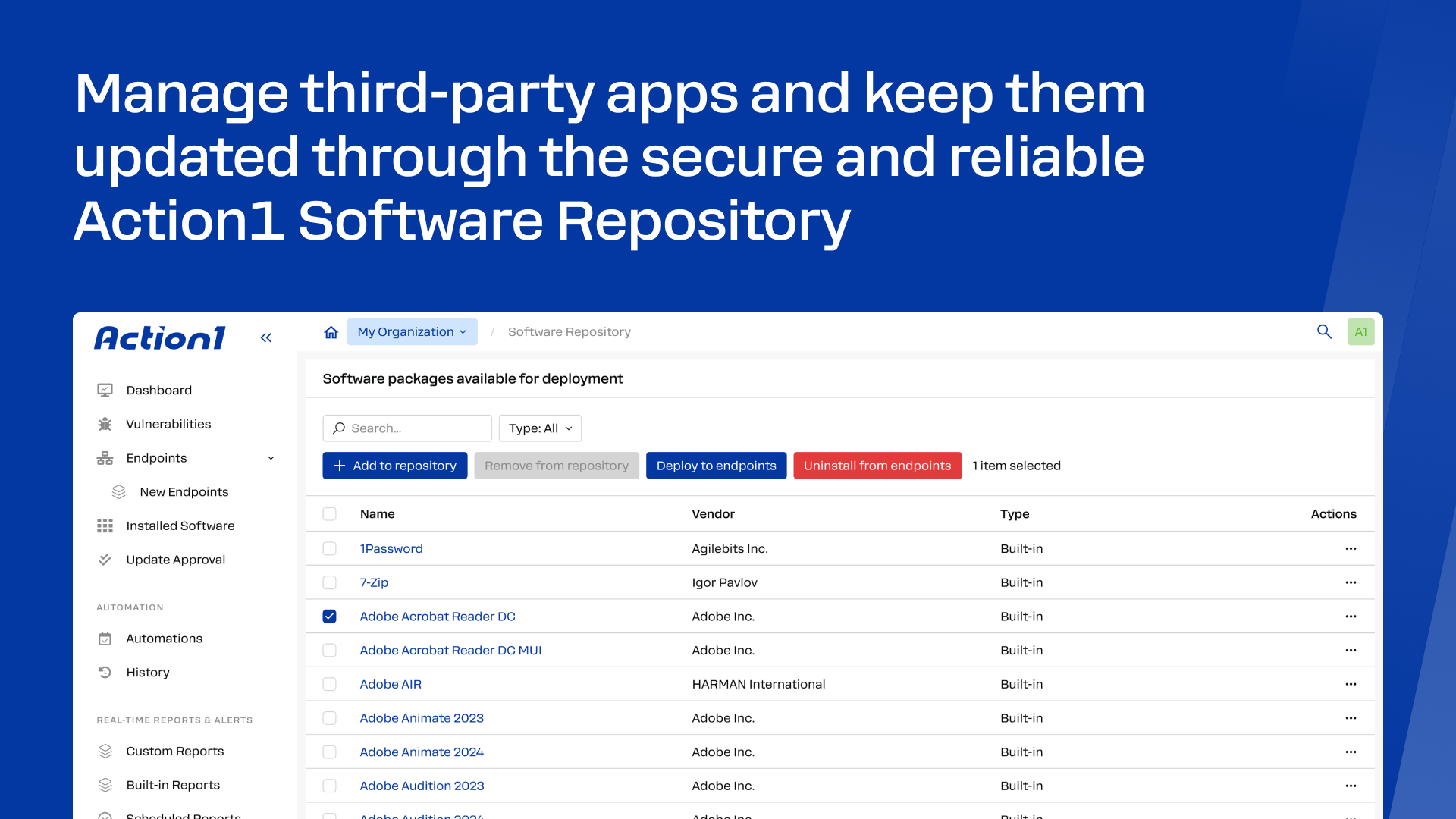
Task: Click the Endpoints network icon
Action: [105, 458]
